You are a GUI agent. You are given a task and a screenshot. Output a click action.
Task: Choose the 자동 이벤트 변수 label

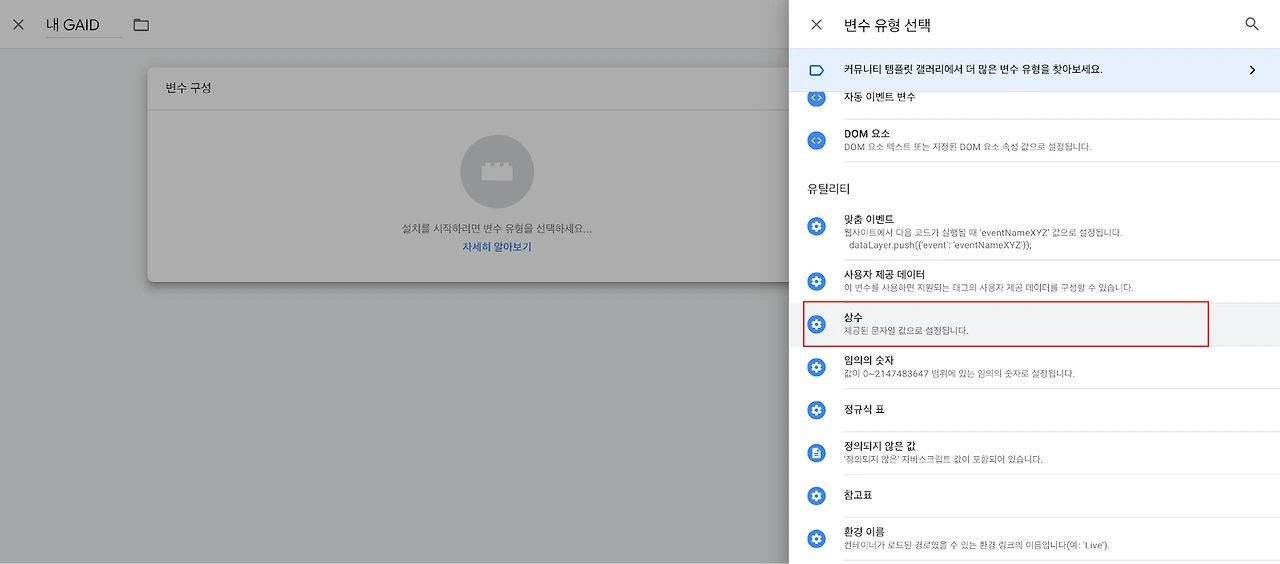pyautogui.click(x=879, y=97)
